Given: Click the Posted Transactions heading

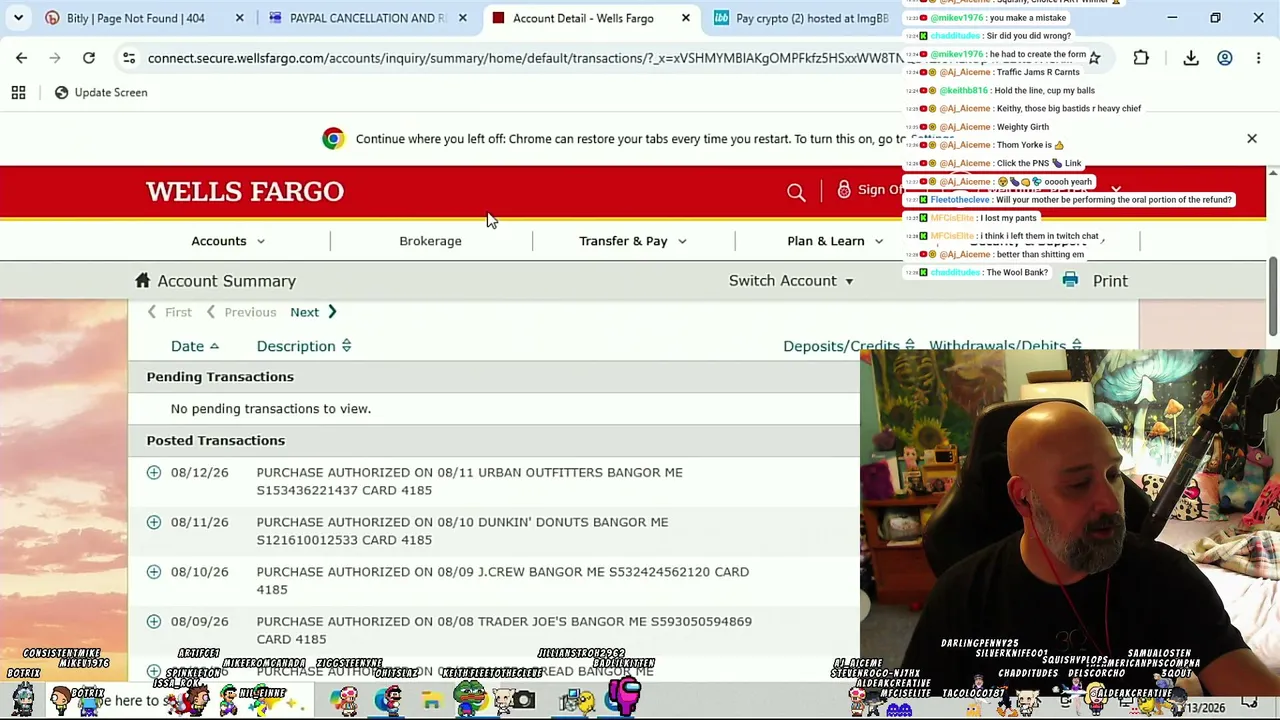Looking at the screenshot, I should click(216, 441).
